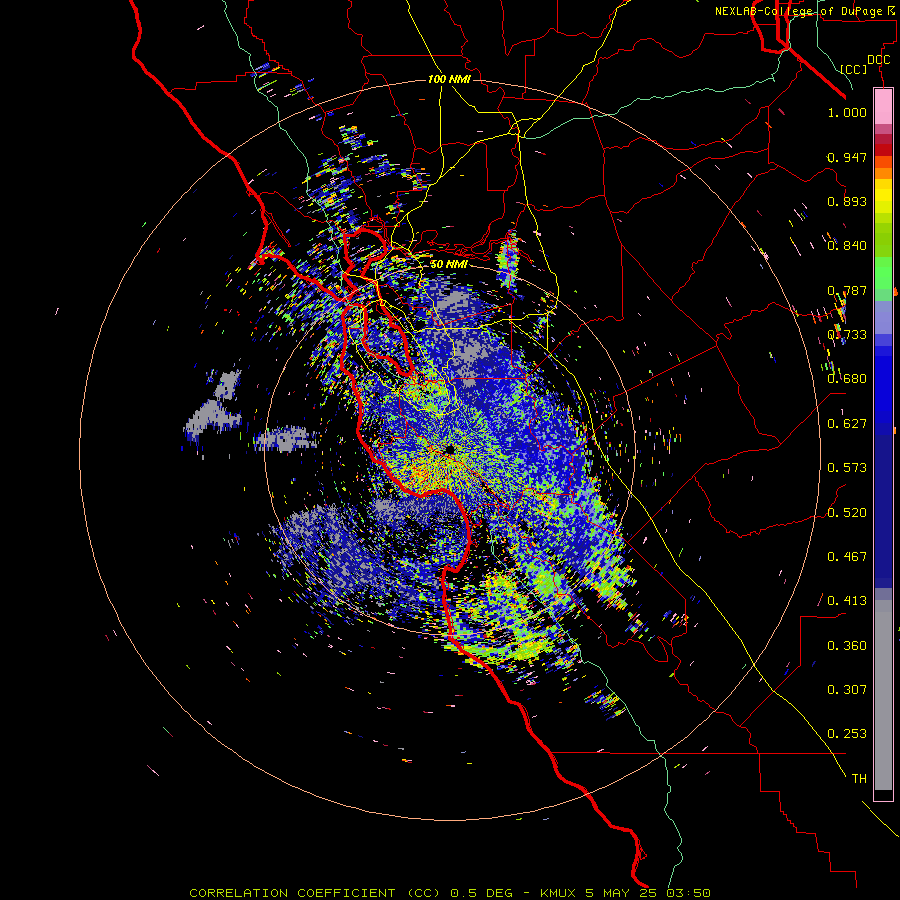Select the 1.000 value on the scale
This screenshot has height=900, width=900.
pos(847,112)
